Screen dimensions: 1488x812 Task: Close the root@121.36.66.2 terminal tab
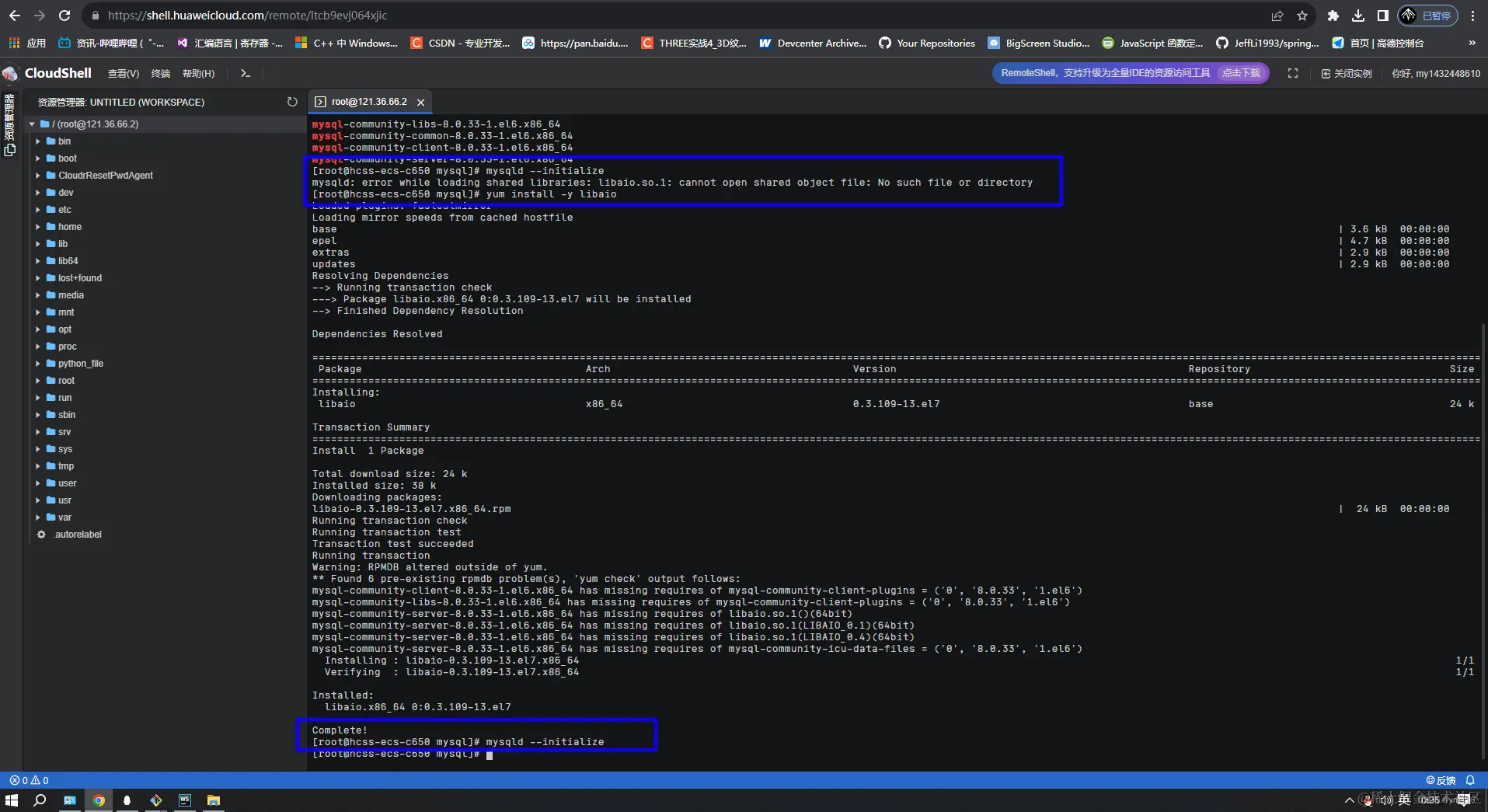point(420,102)
